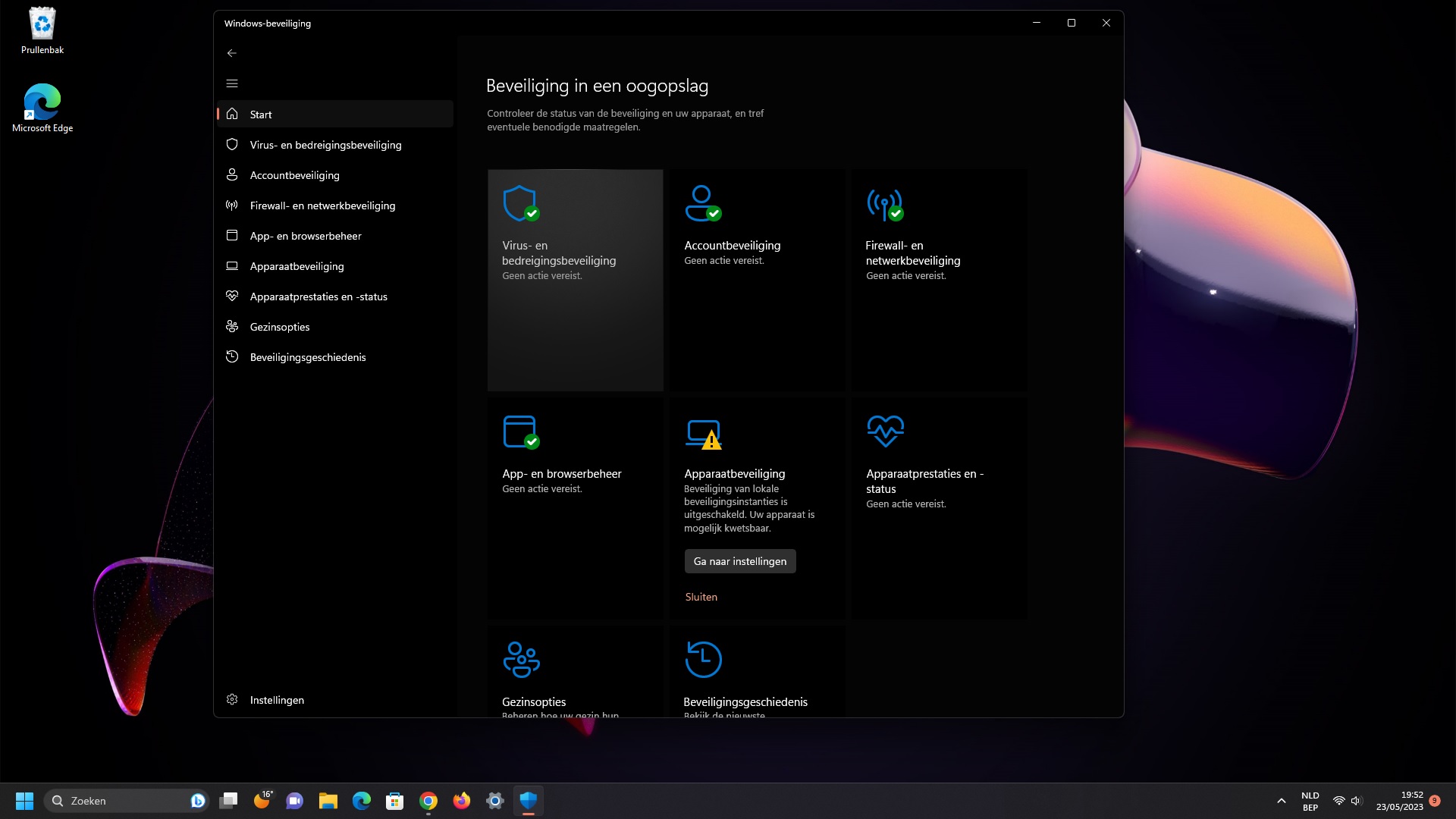
Task: Go back with the arrow icon
Action: tap(232, 53)
